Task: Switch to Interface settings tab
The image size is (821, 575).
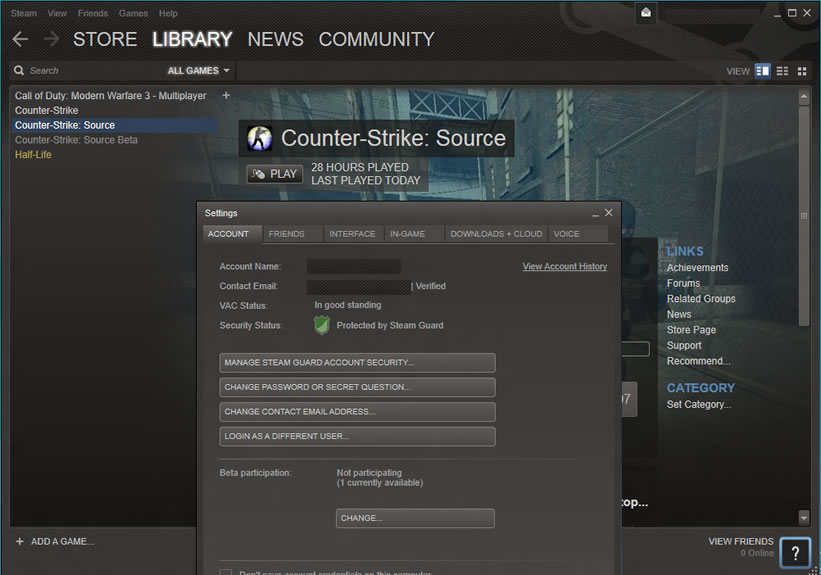Action: pos(354,234)
